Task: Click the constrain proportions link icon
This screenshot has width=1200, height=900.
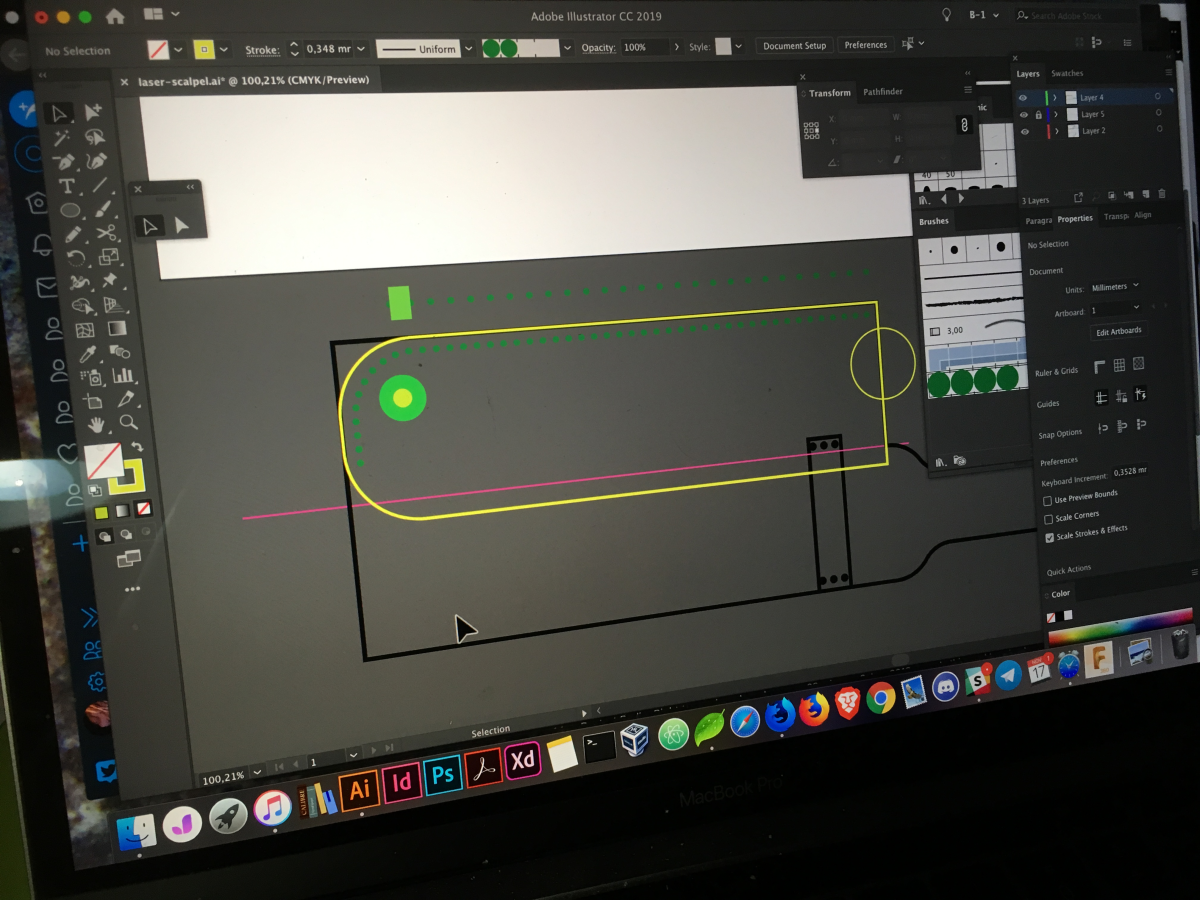Action: (x=964, y=125)
